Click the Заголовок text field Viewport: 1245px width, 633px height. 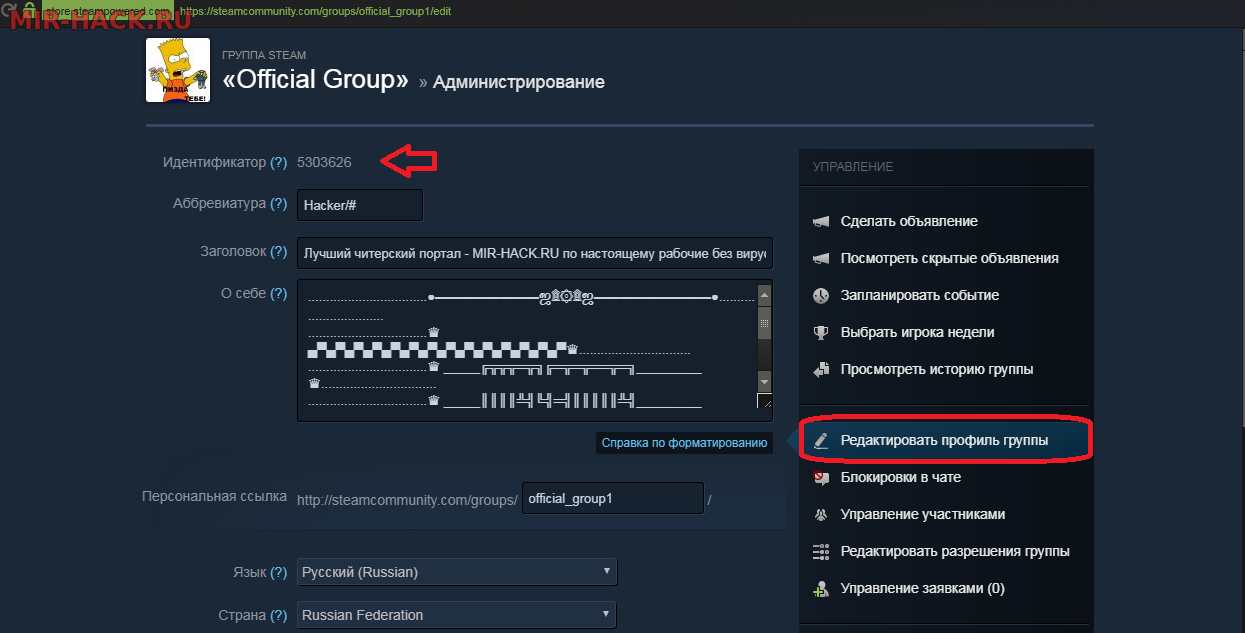click(534, 253)
